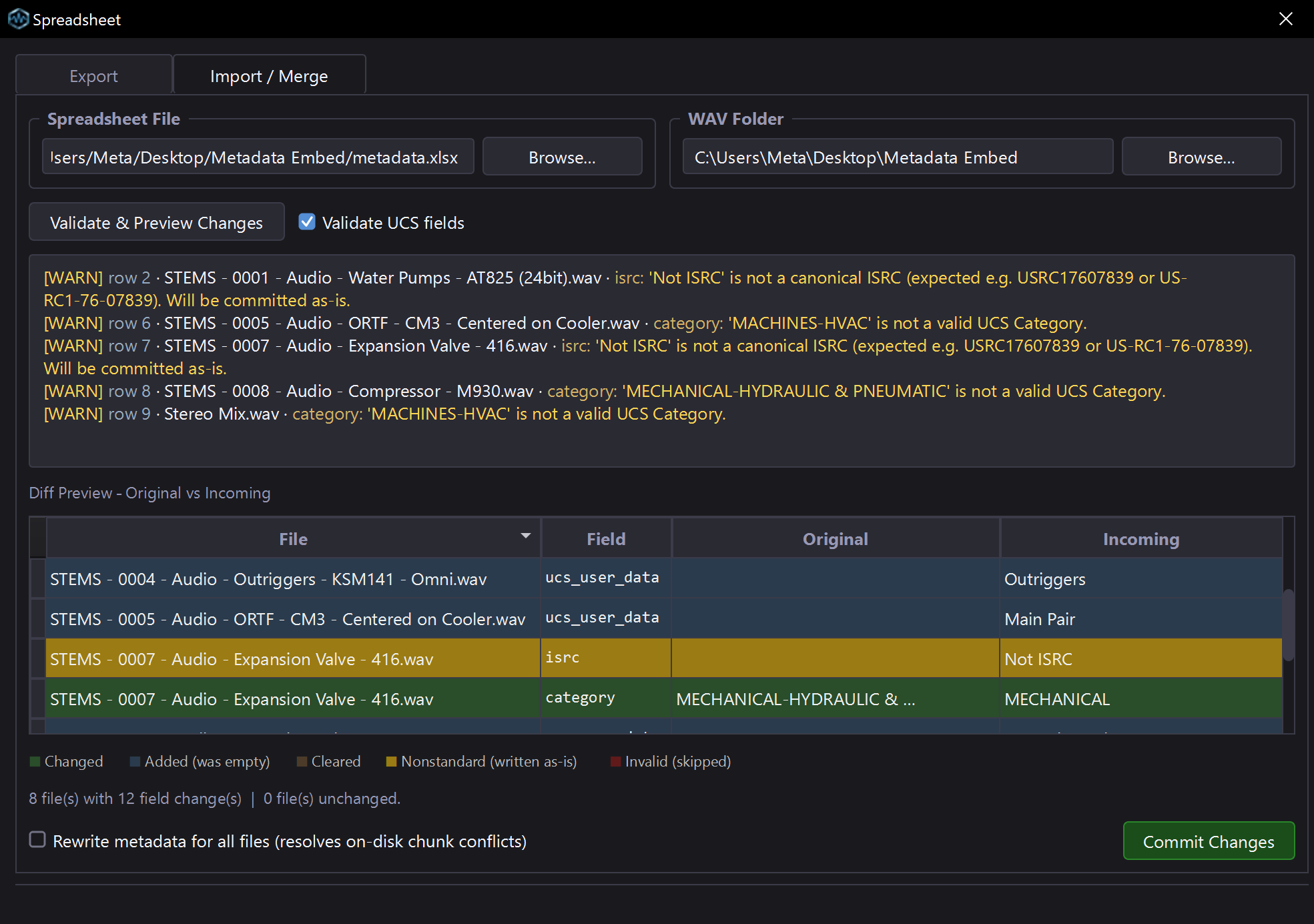Screen dimensions: 1314x924
Task: Click the blue Added legend swatch
Action: click(x=135, y=761)
